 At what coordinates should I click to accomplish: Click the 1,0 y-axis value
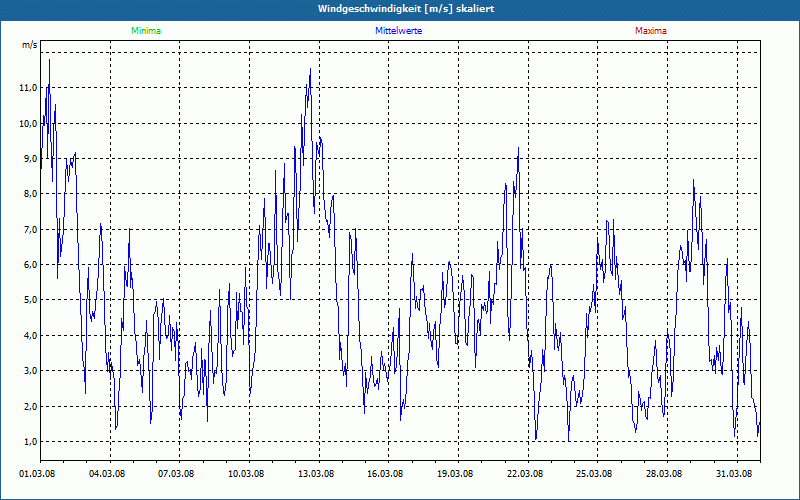[x=31, y=442]
